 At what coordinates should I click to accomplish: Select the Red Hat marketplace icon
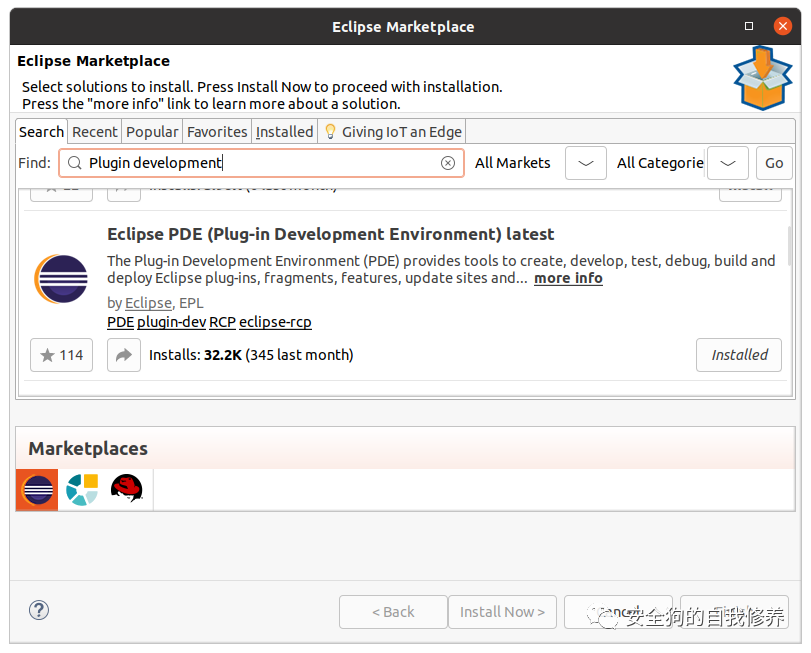point(127,489)
